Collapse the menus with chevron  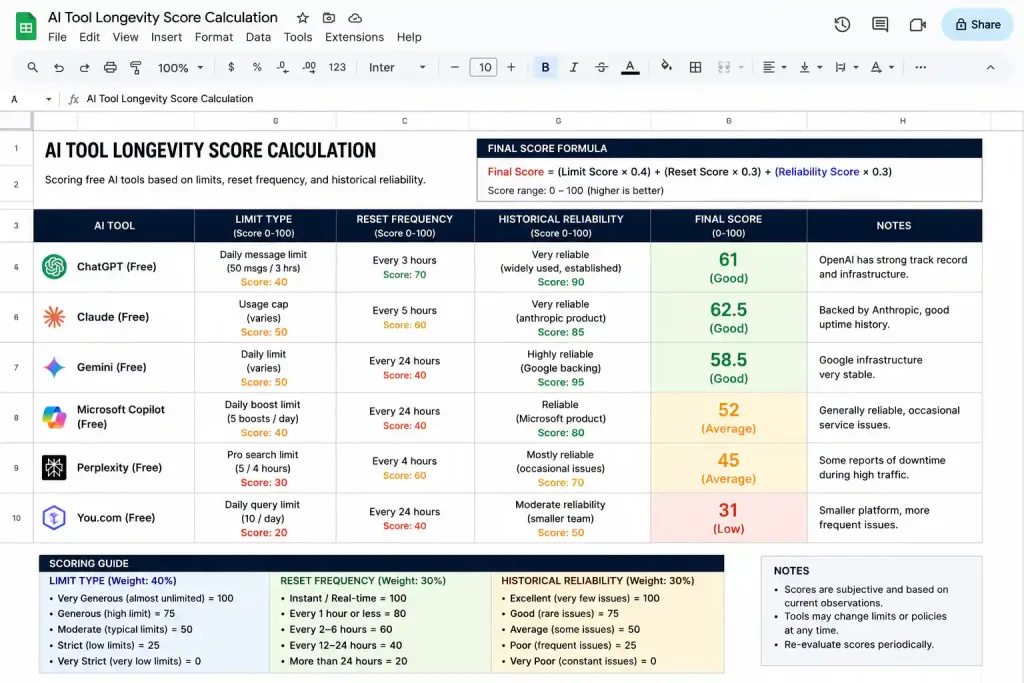tap(991, 67)
